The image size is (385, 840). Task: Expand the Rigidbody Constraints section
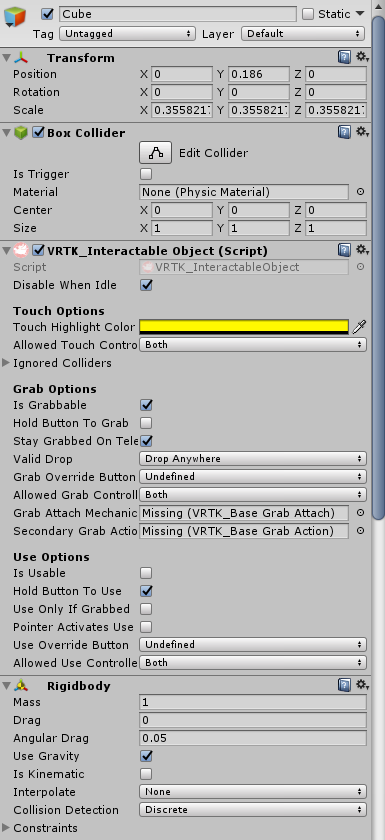point(6,828)
